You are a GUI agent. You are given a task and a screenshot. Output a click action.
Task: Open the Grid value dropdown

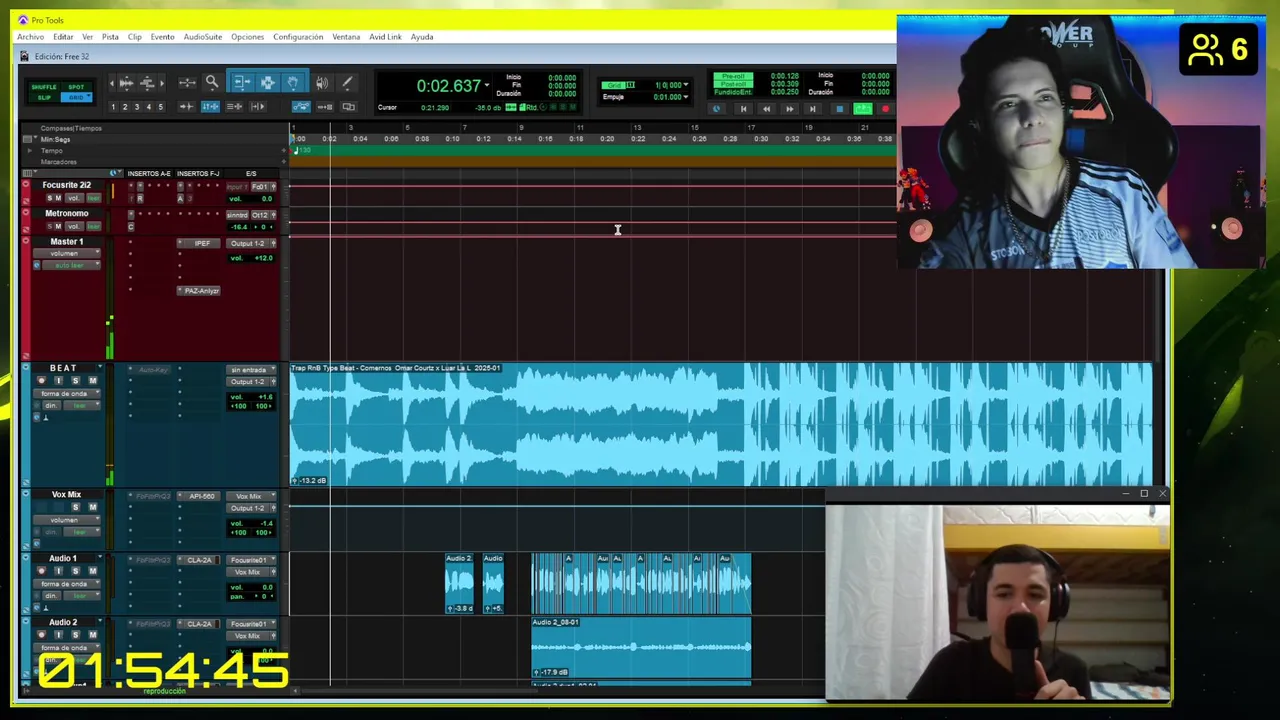click(686, 85)
